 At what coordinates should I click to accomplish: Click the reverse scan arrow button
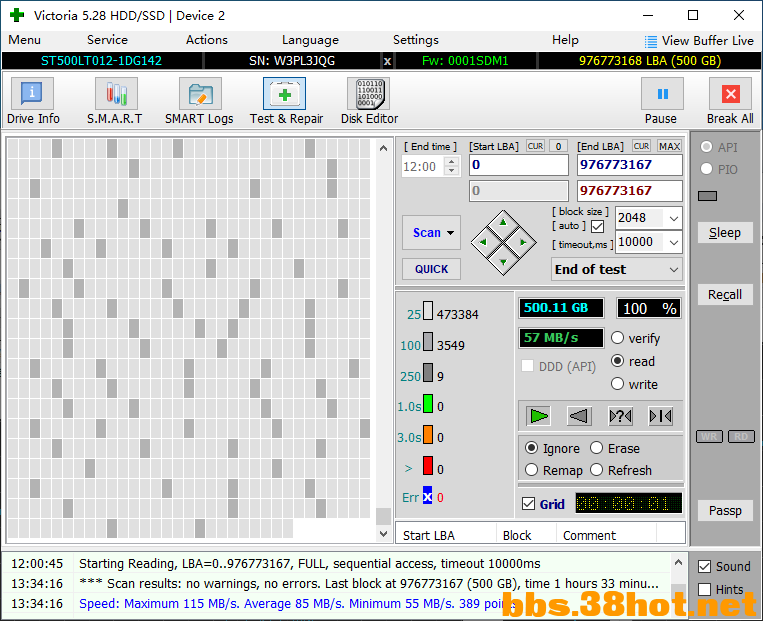(579, 416)
